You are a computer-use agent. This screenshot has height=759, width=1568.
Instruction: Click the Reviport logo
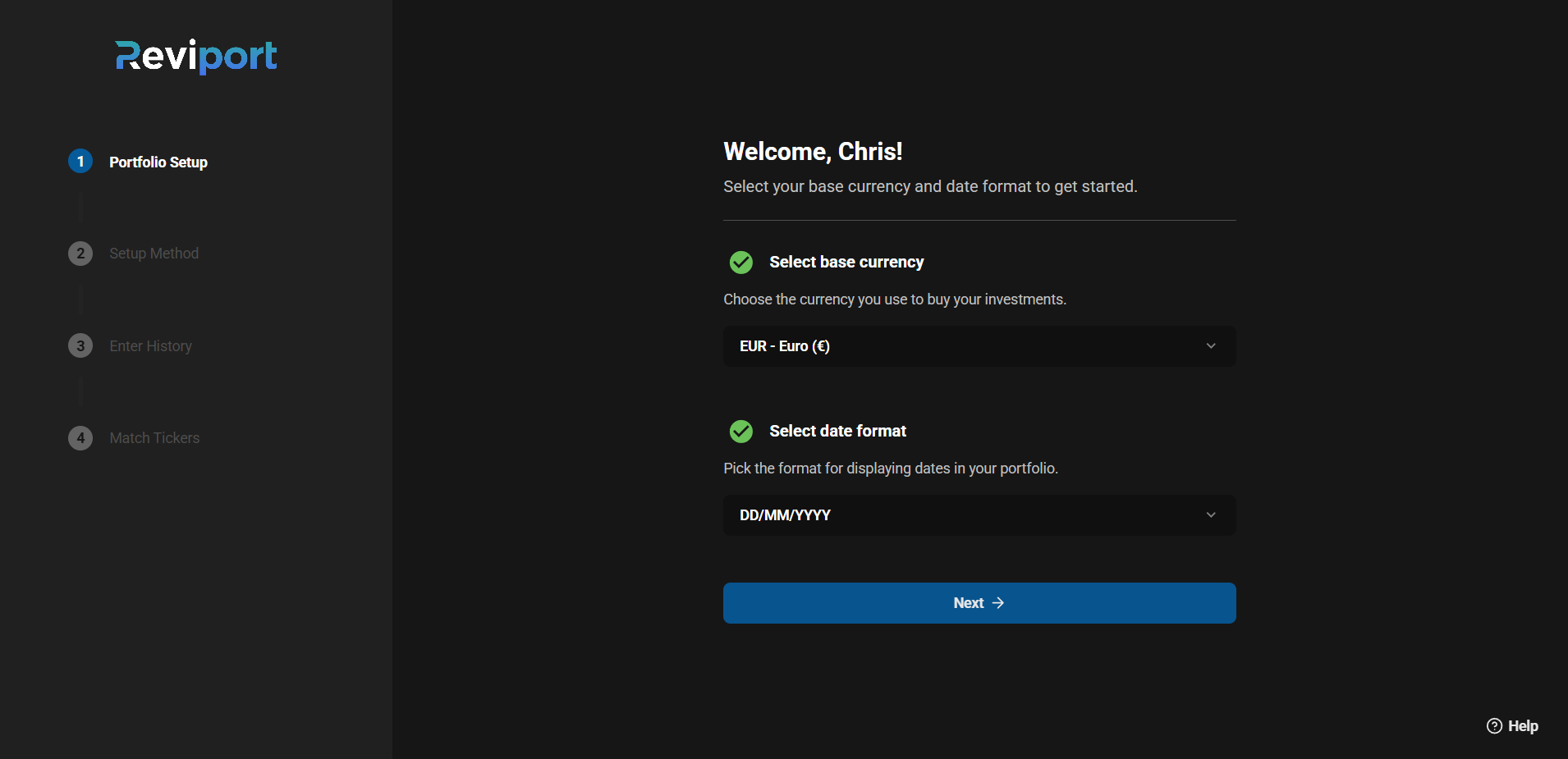pyautogui.click(x=196, y=56)
